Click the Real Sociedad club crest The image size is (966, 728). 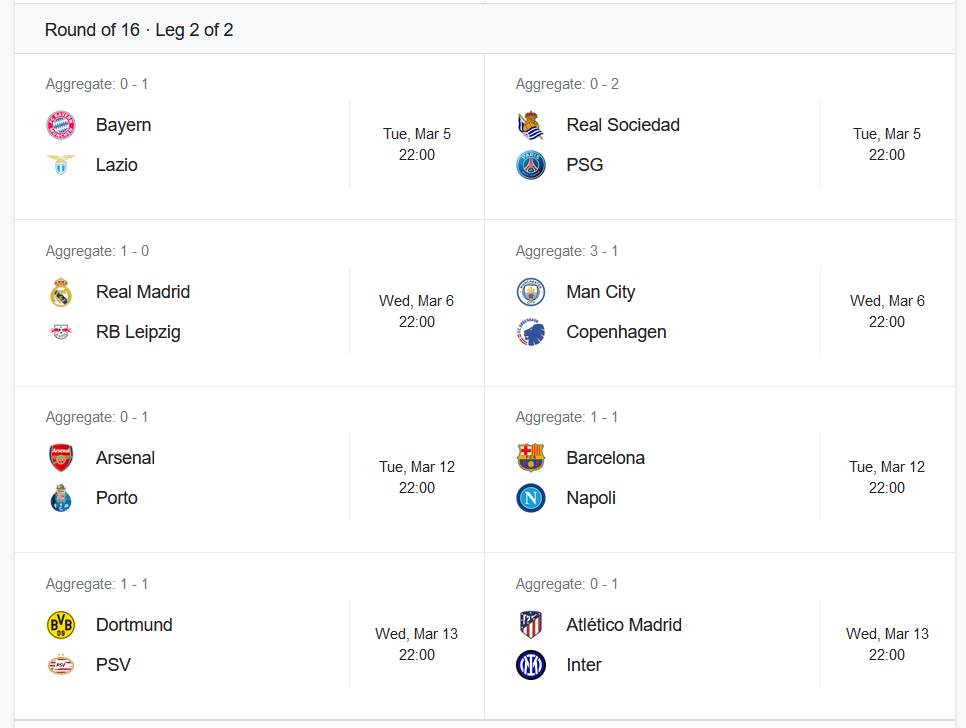pos(530,125)
